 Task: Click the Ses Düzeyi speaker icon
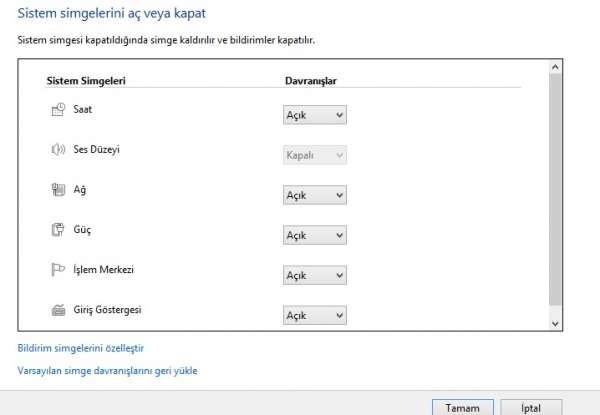(58, 149)
